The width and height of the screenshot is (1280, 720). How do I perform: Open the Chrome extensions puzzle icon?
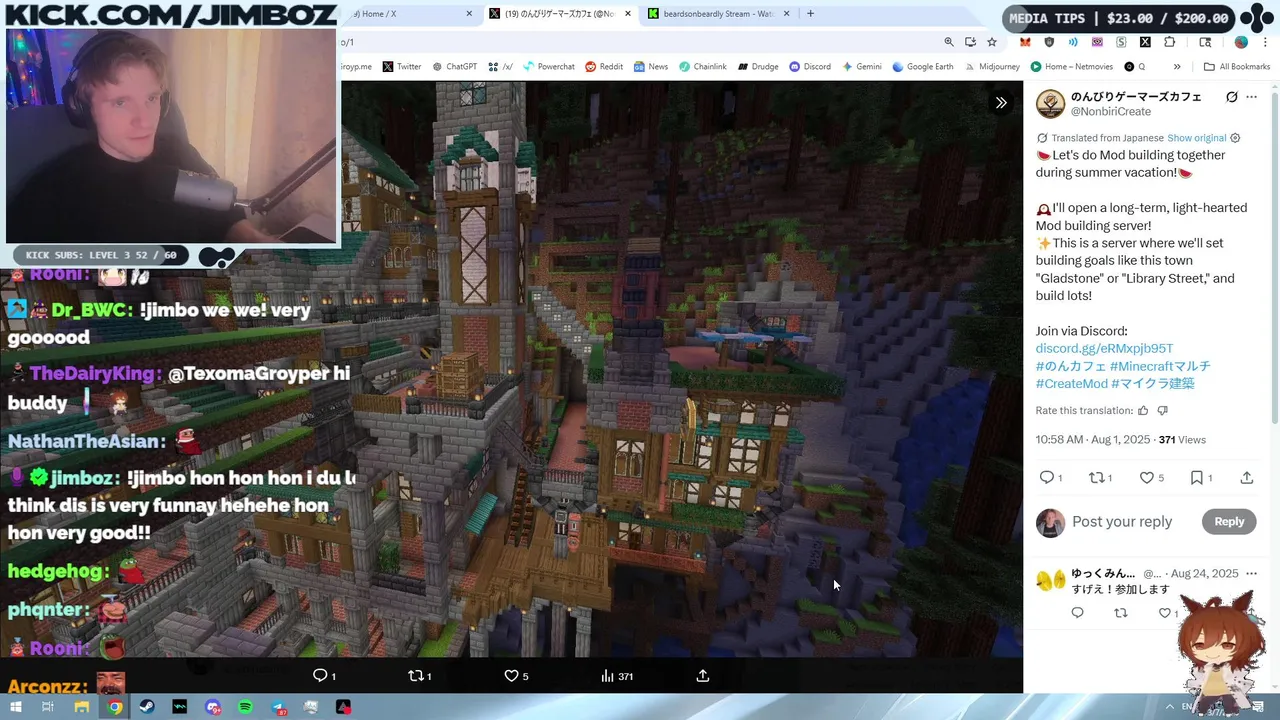click(x=1170, y=42)
